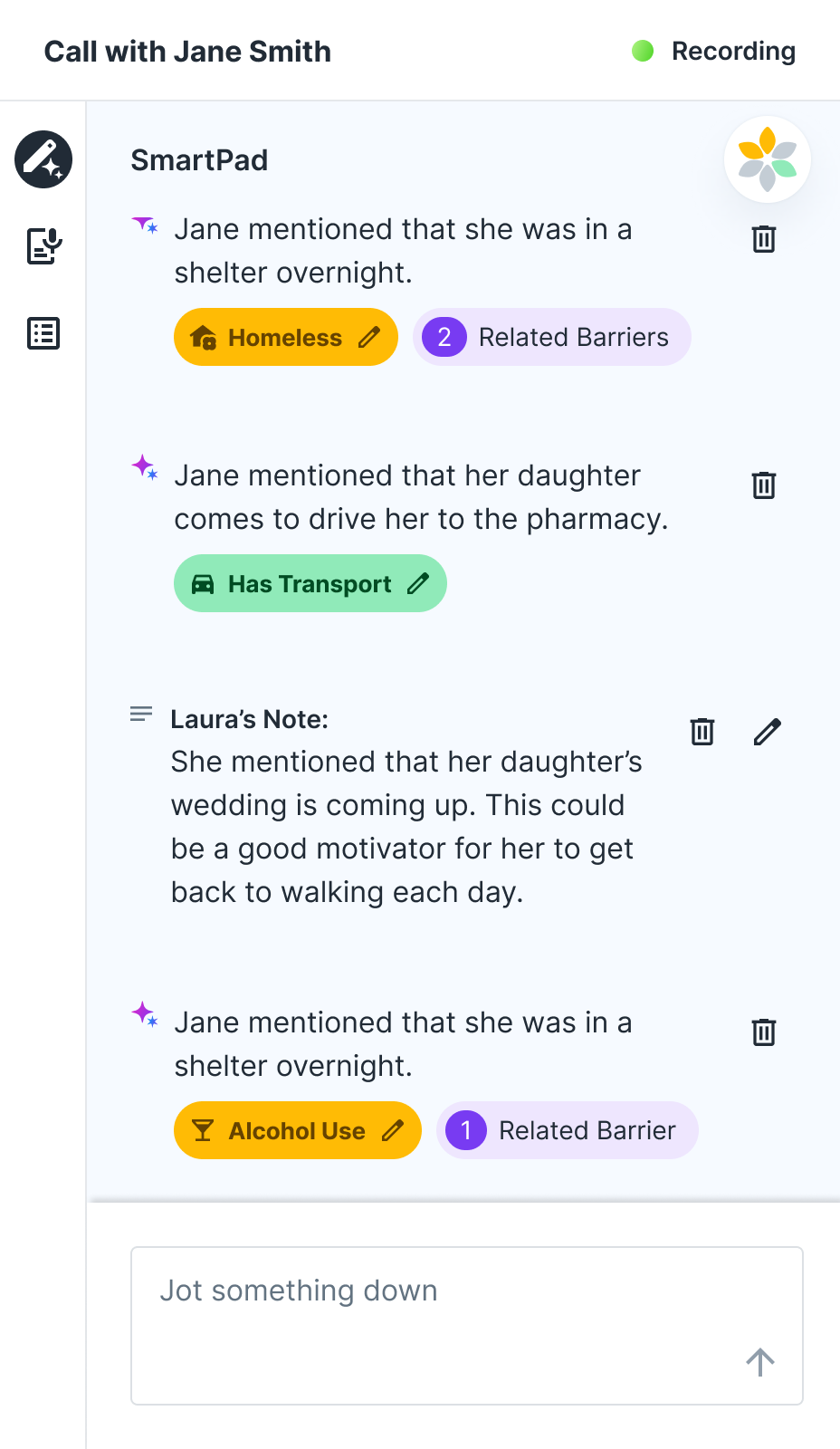Image resolution: width=840 pixels, height=1449 pixels.
Task: Delete the last shelter overnight note
Action: pos(764,1032)
